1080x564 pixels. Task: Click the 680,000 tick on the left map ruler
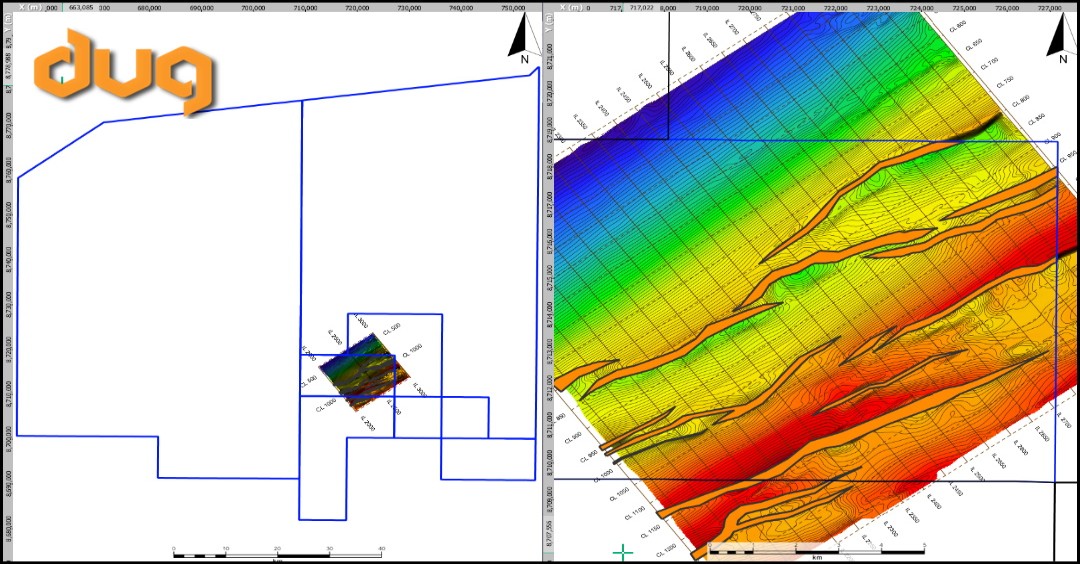(x=149, y=8)
